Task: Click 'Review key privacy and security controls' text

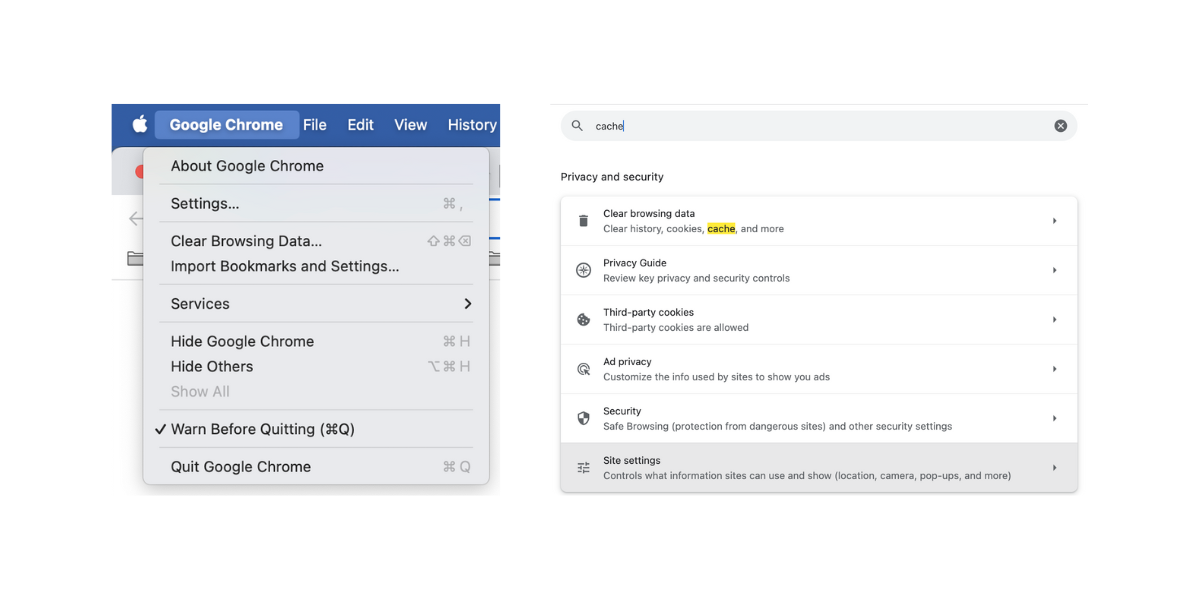Action: [x=696, y=278]
